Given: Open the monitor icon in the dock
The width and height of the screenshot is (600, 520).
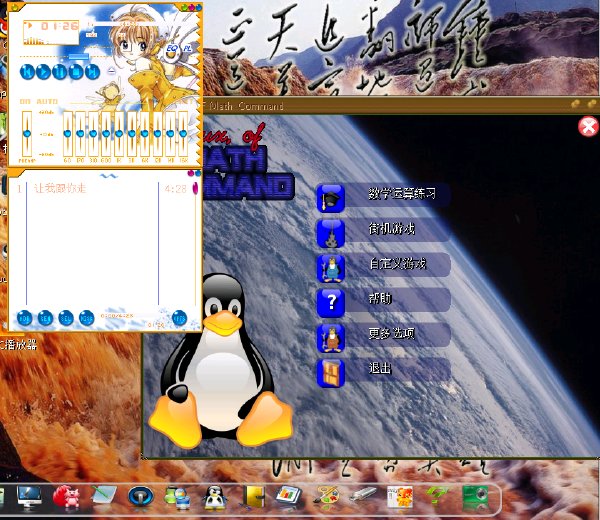Looking at the screenshot, I should click(29, 497).
